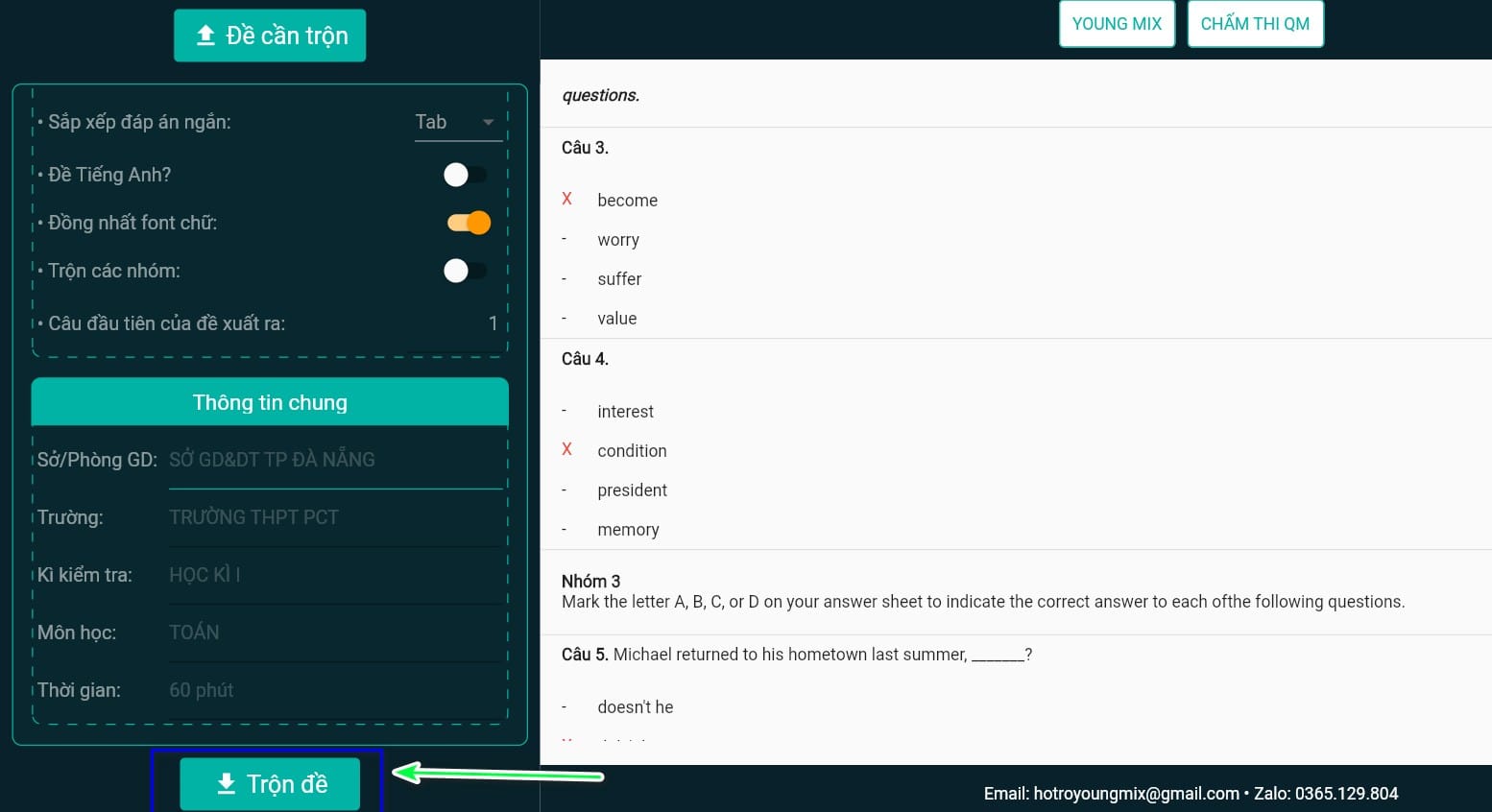Click the Câu 4 heading
Viewport: 1492px width, 812px height.
pyautogui.click(x=585, y=359)
